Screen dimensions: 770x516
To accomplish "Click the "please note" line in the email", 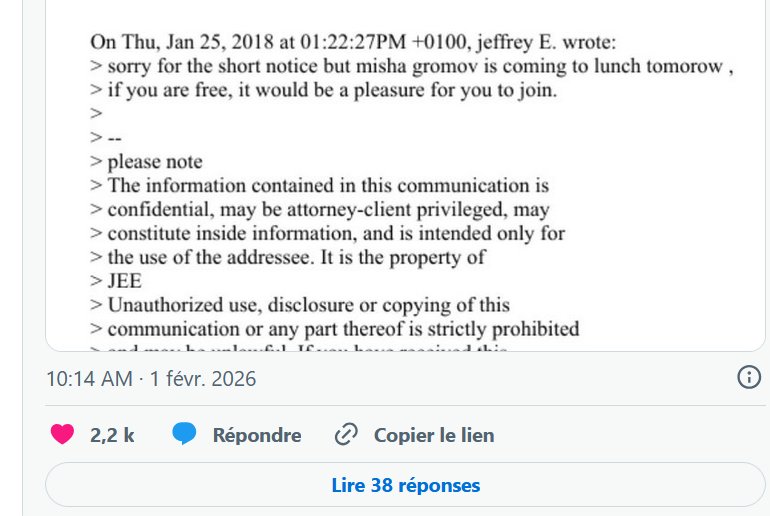I will point(154,162).
